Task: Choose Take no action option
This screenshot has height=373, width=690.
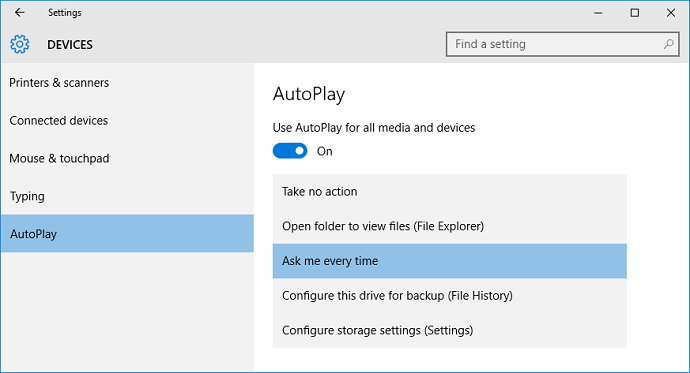Action: (x=450, y=192)
